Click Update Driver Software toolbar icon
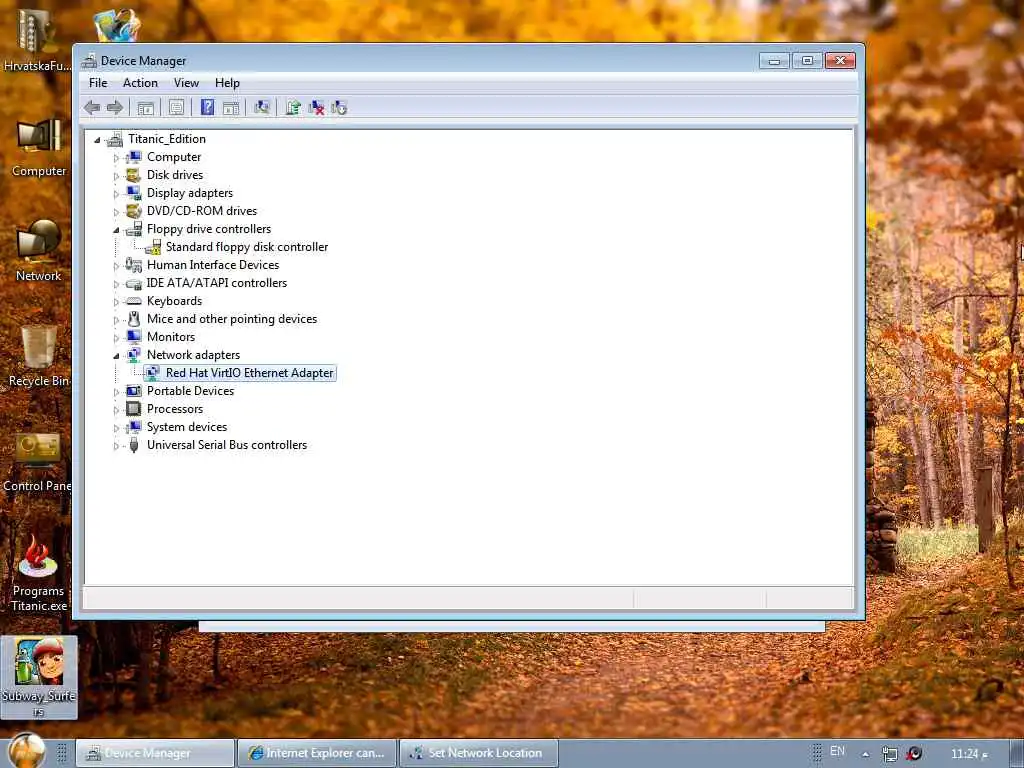This screenshot has height=768, width=1024. click(x=293, y=108)
